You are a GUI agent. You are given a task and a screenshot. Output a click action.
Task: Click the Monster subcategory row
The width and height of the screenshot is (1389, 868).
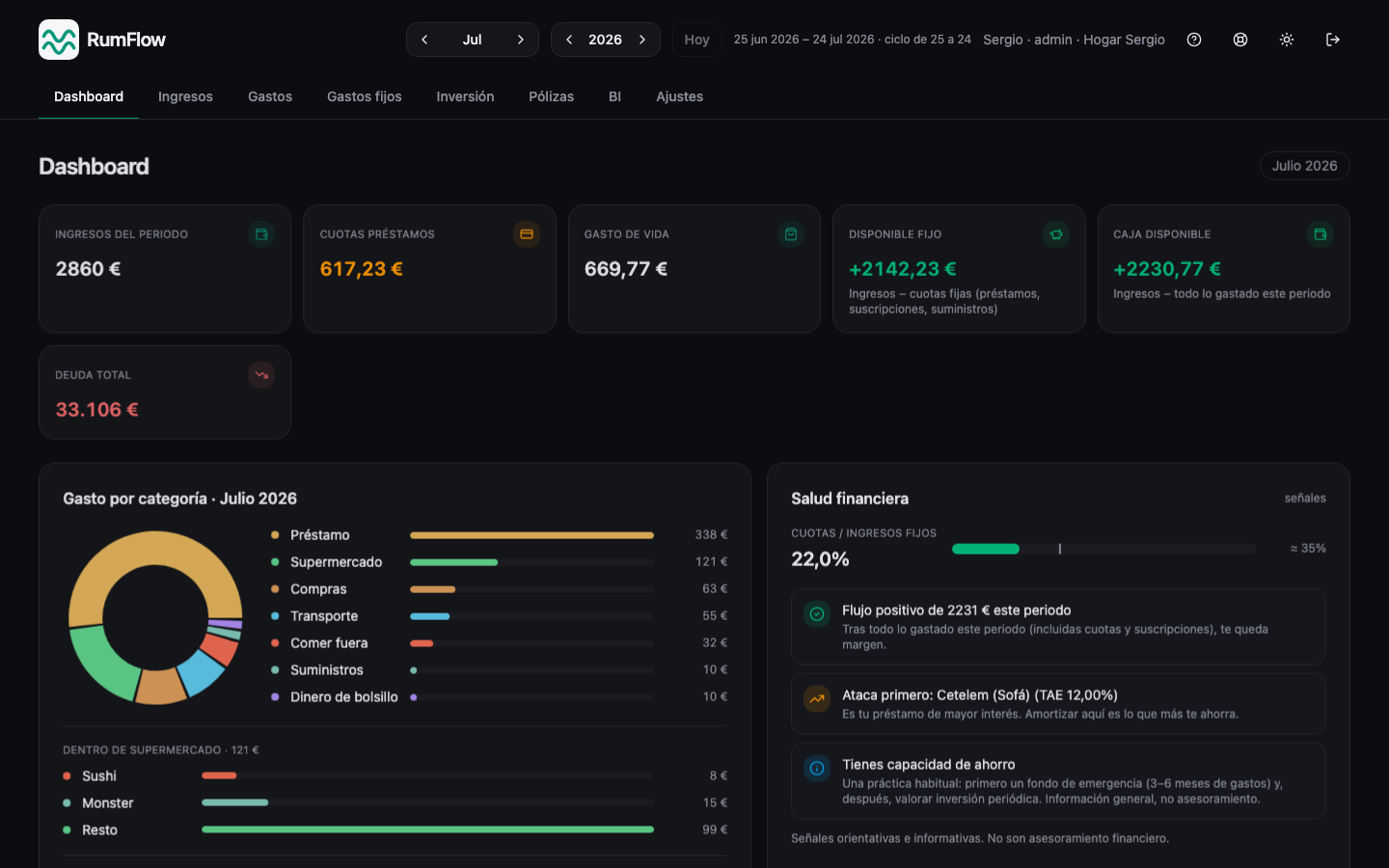tap(395, 803)
